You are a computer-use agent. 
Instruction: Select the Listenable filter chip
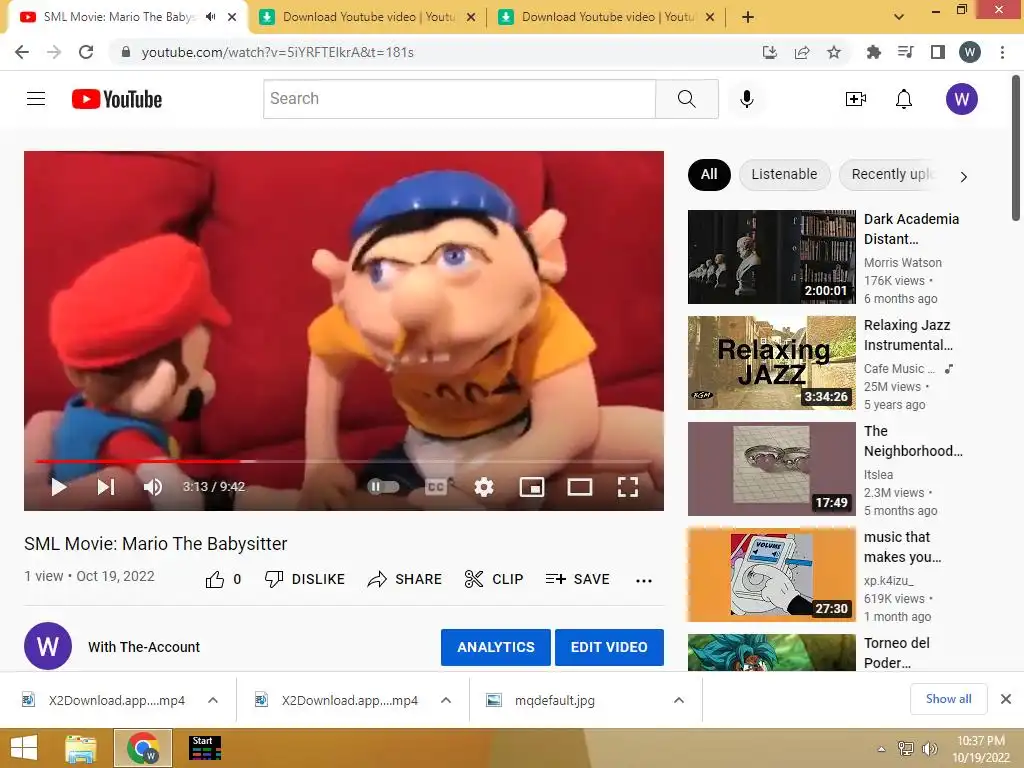tap(784, 174)
